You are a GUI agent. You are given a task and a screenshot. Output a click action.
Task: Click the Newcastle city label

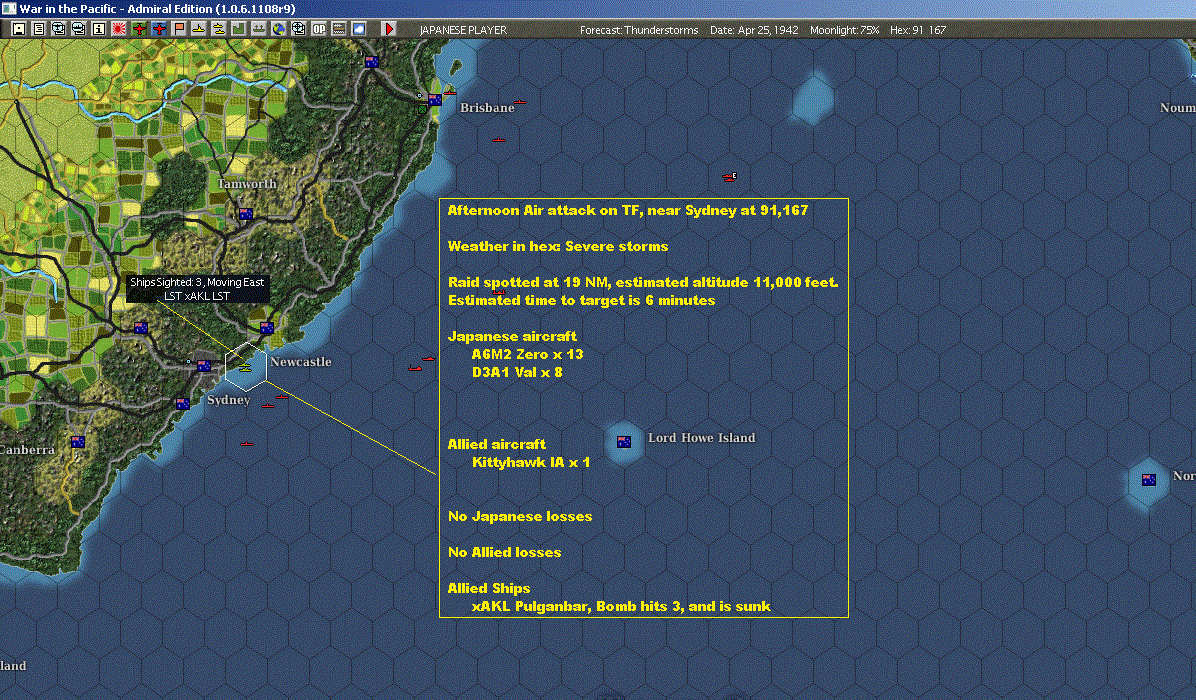tap(301, 361)
